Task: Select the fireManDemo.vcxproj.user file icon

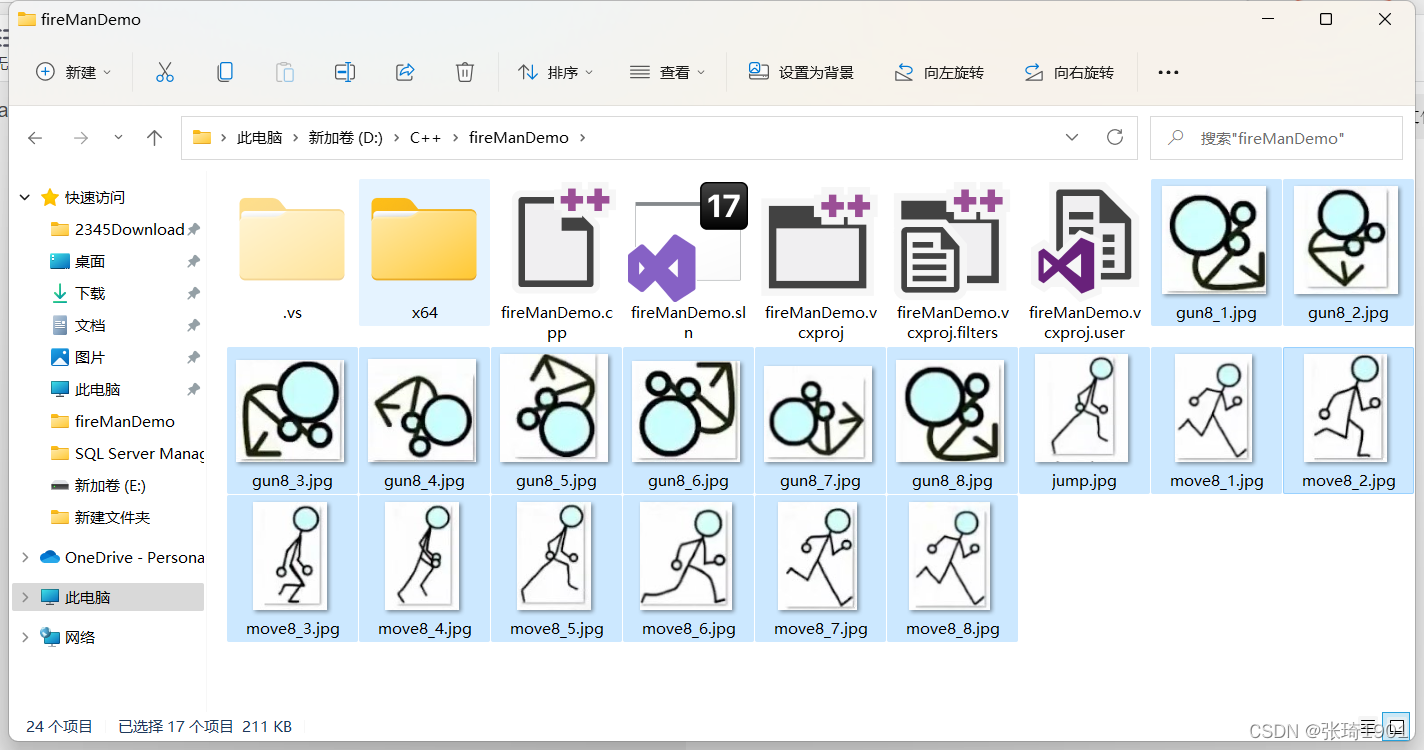Action: (x=1084, y=239)
